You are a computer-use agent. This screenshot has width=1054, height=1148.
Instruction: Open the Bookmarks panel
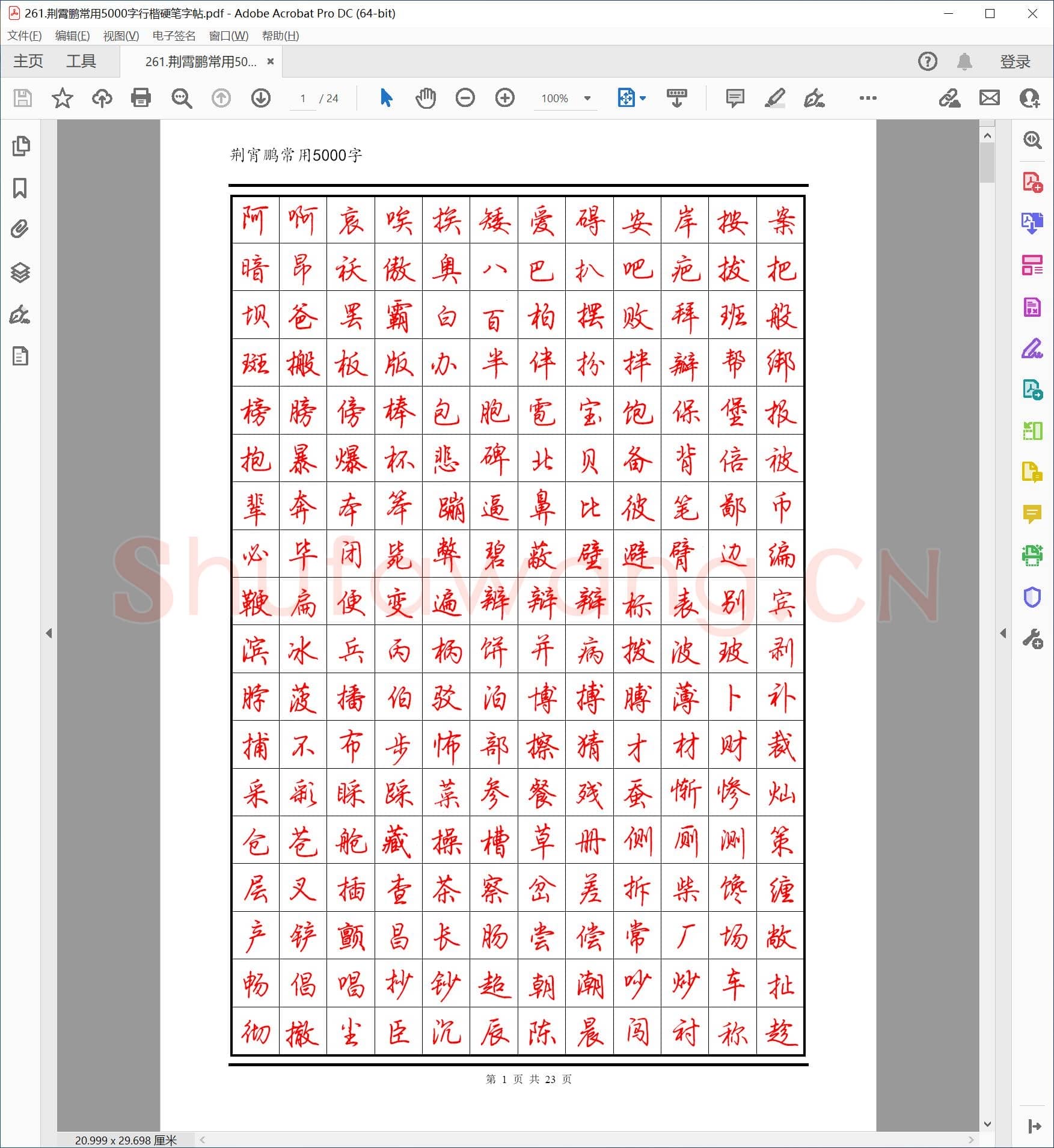pos(20,188)
